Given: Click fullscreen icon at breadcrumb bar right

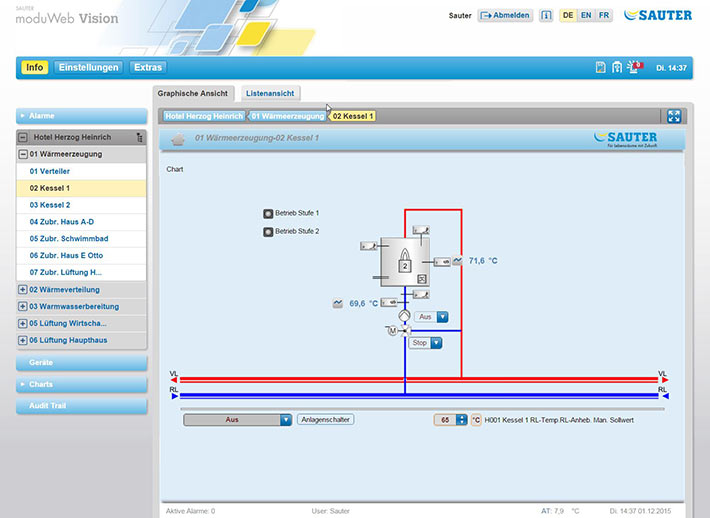Looking at the screenshot, I should tap(674, 116).
